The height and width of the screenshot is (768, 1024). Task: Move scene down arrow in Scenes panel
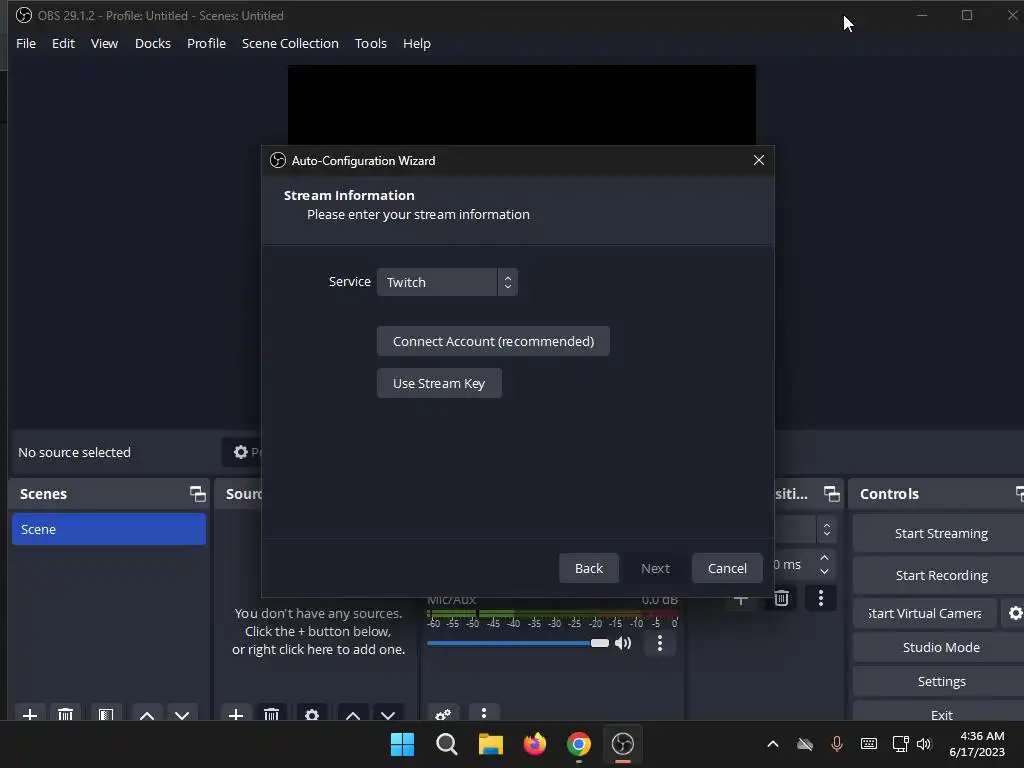coord(182,715)
